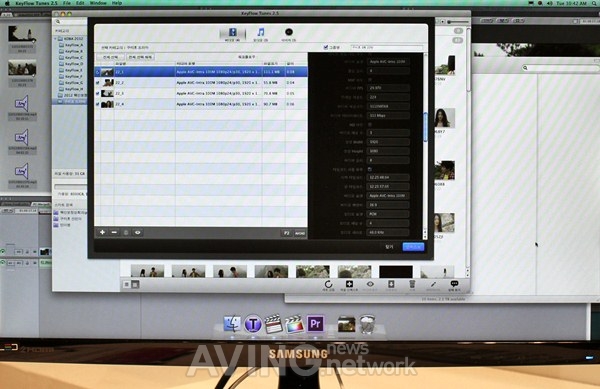
Task: Click the close text button beside blue button
Action: click(389, 247)
